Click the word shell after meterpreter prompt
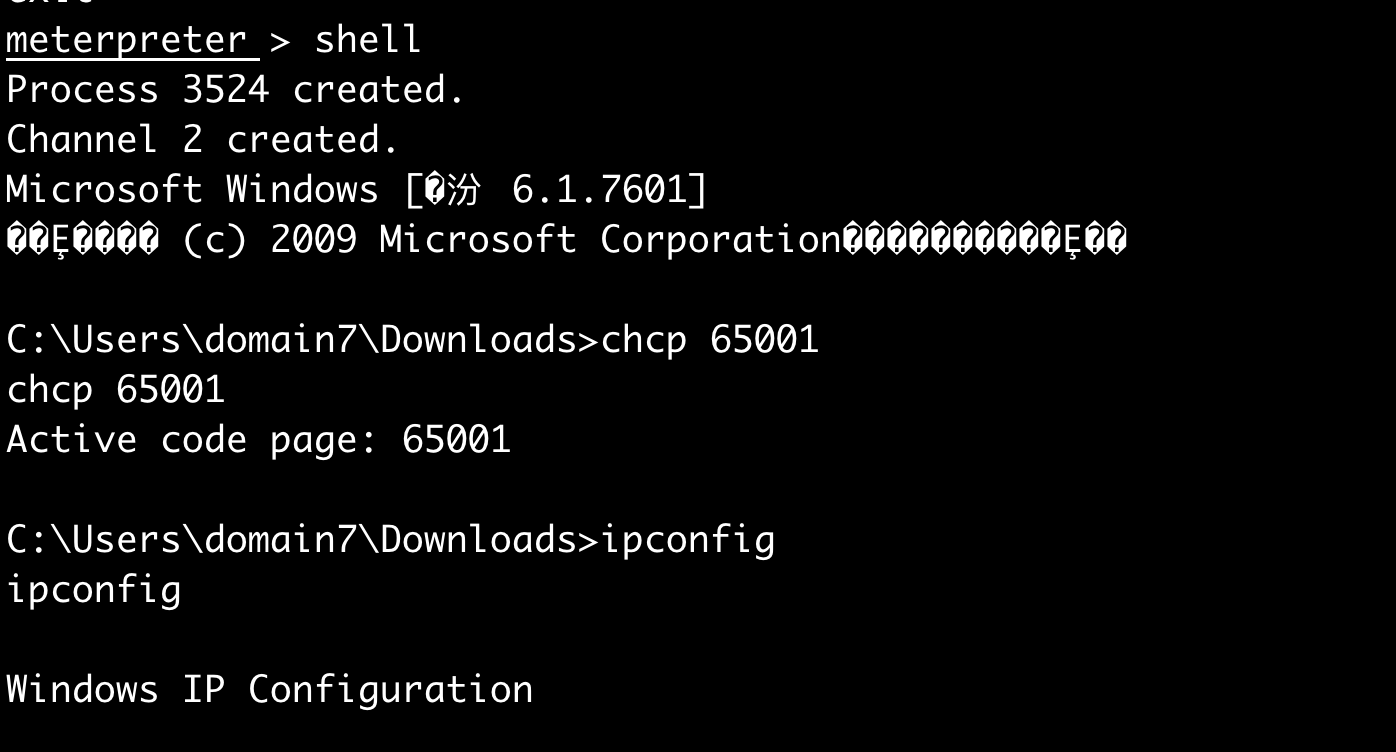This screenshot has height=752, width=1396. click(x=367, y=40)
